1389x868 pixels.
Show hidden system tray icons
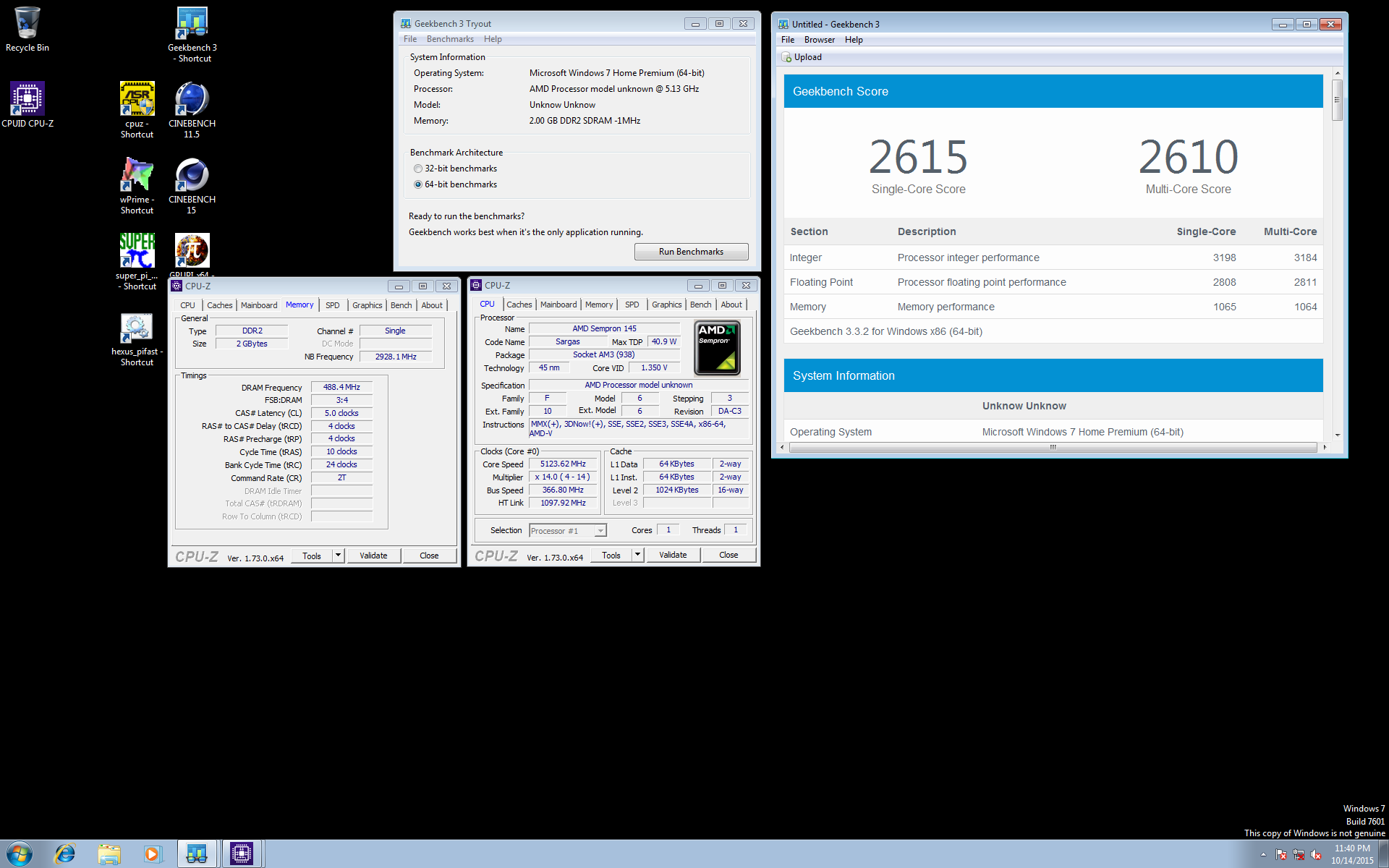[x=1263, y=854]
